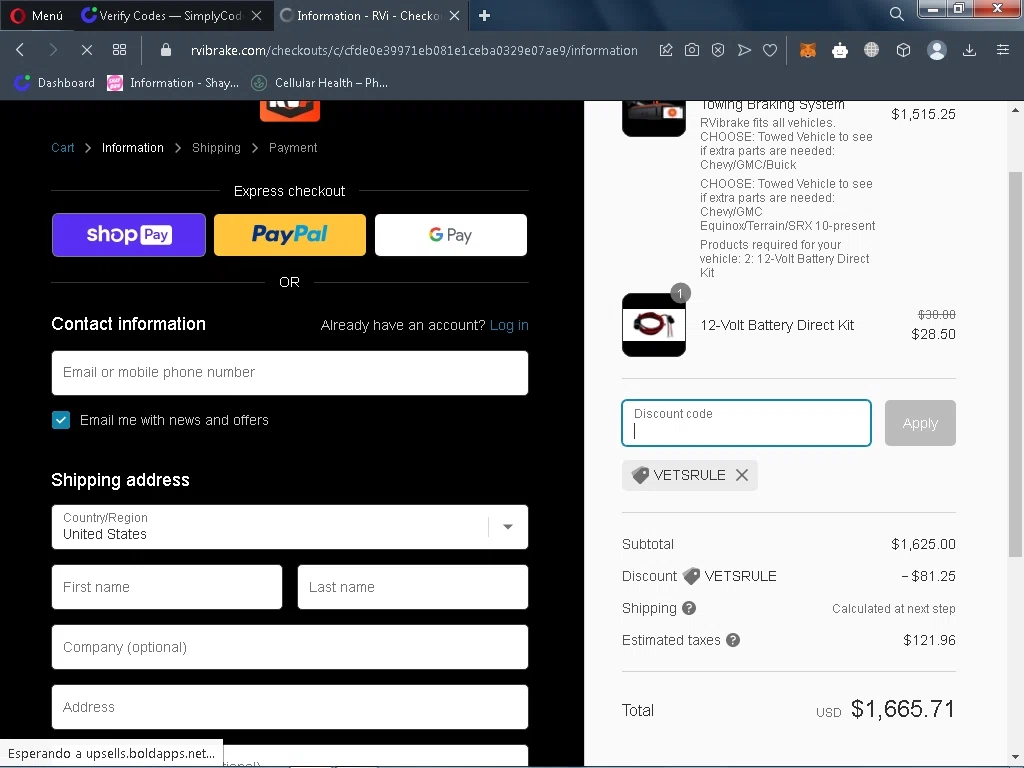Click the order summary vertical scrollbar
The width and height of the screenshot is (1024, 768).
coord(1015,364)
